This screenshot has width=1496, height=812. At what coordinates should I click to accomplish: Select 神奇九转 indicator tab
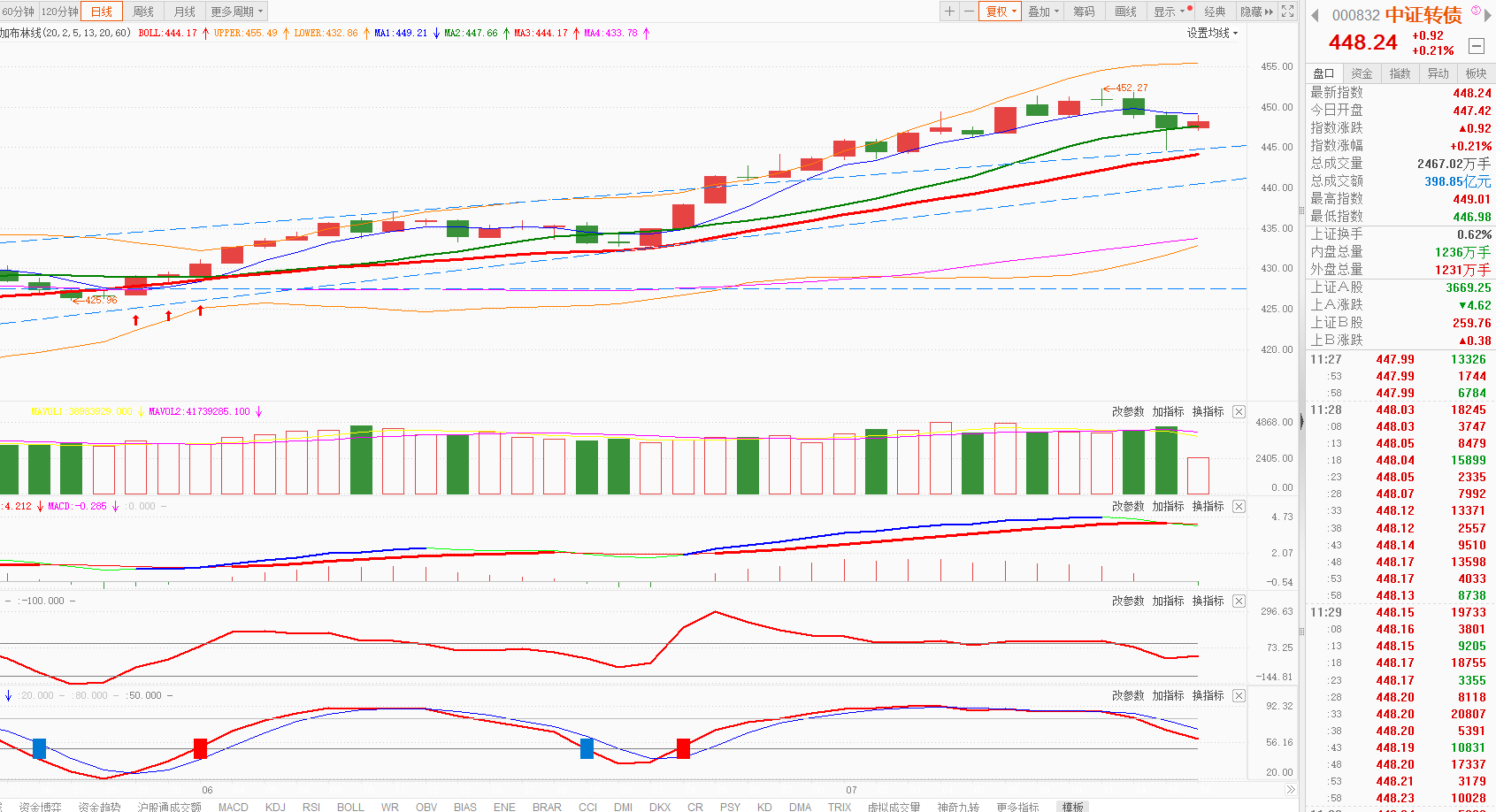click(x=959, y=807)
